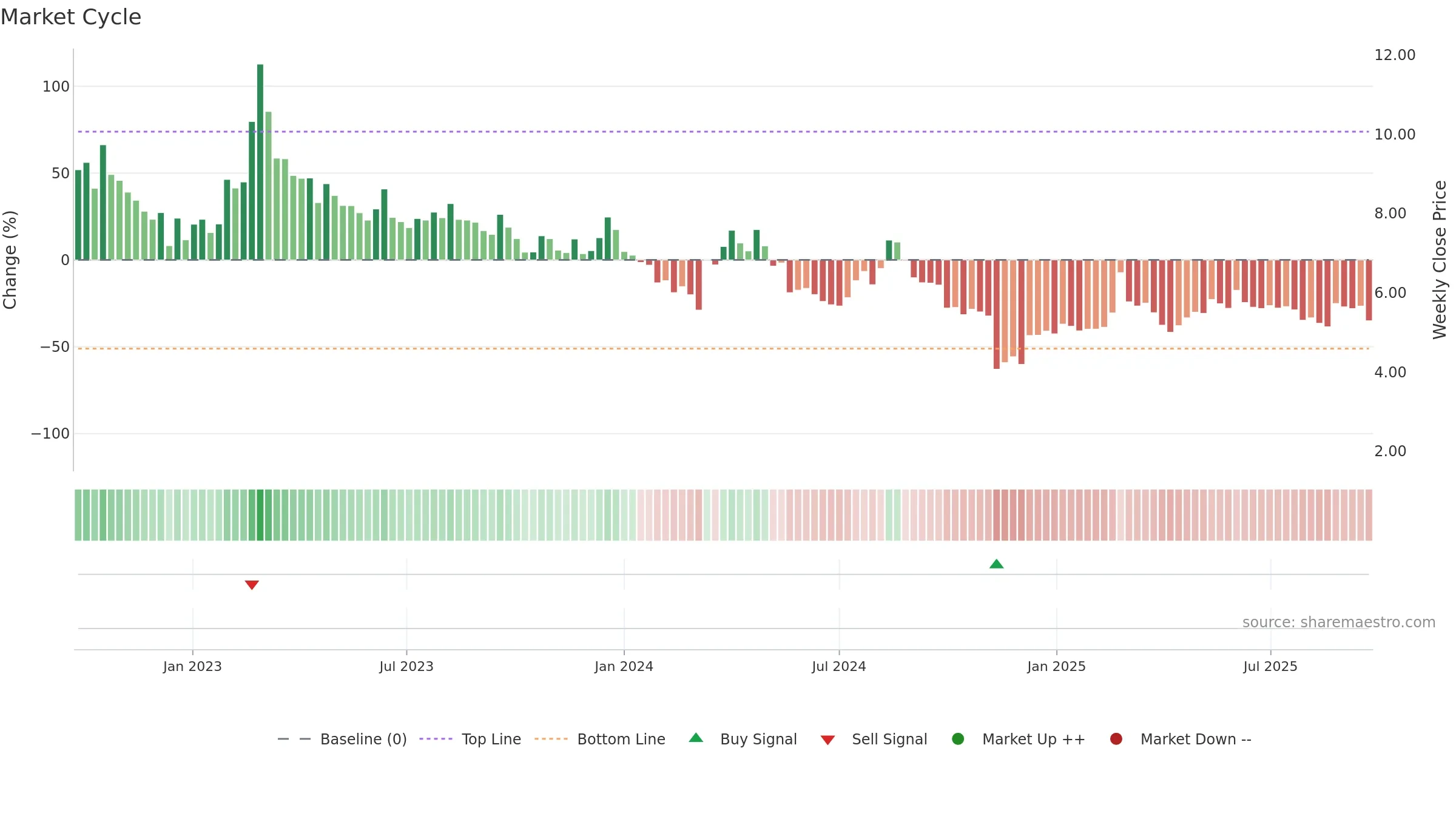This screenshot has width=1456, height=819.
Task: Click the 4.00 tick on the right axis
Action: [x=1390, y=372]
